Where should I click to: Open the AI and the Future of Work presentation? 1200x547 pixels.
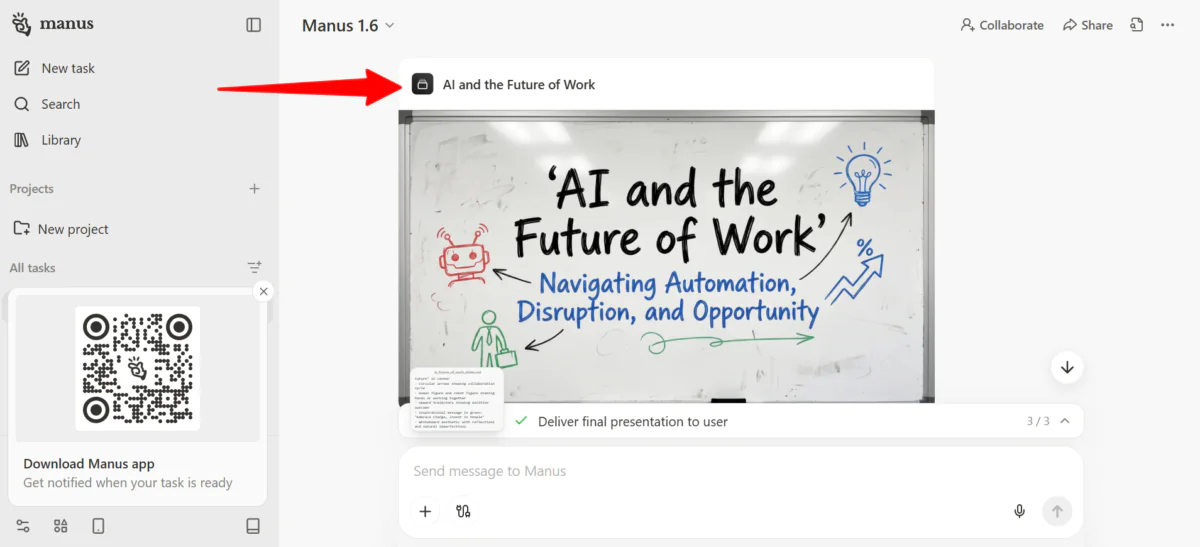pyautogui.click(x=518, y=85)
